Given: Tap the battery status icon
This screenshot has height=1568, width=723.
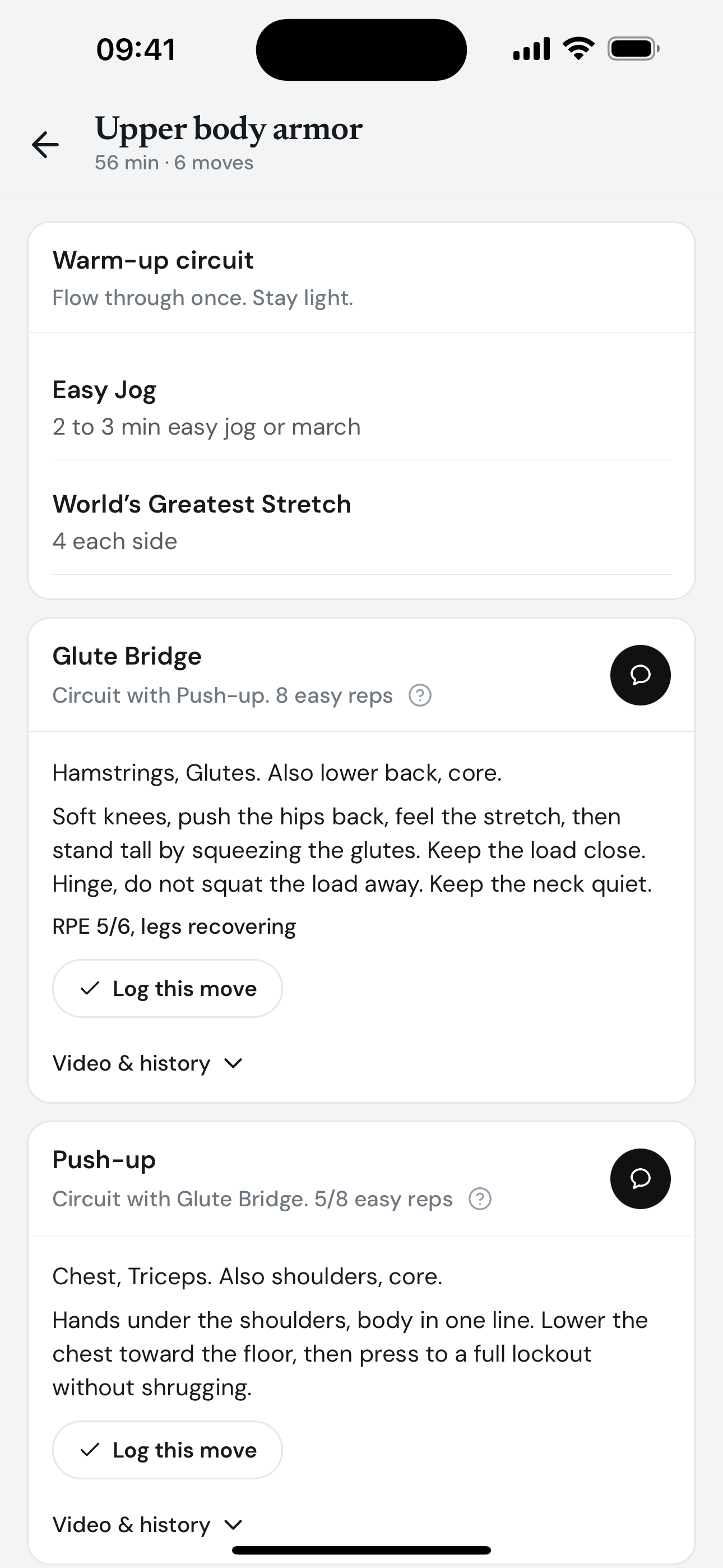Looking at the screenshot, I should (x=633, y=49).
